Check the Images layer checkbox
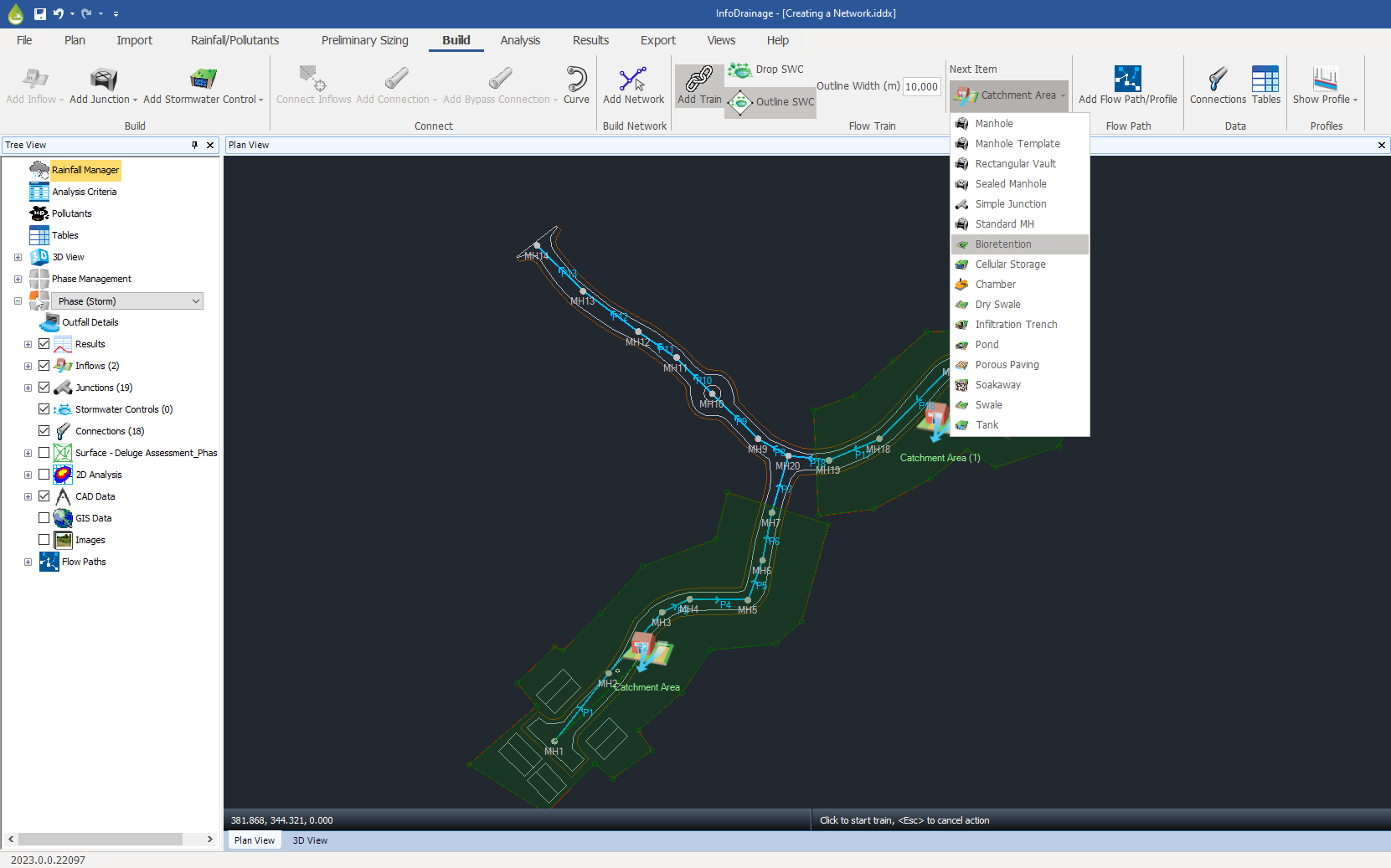 44,540
